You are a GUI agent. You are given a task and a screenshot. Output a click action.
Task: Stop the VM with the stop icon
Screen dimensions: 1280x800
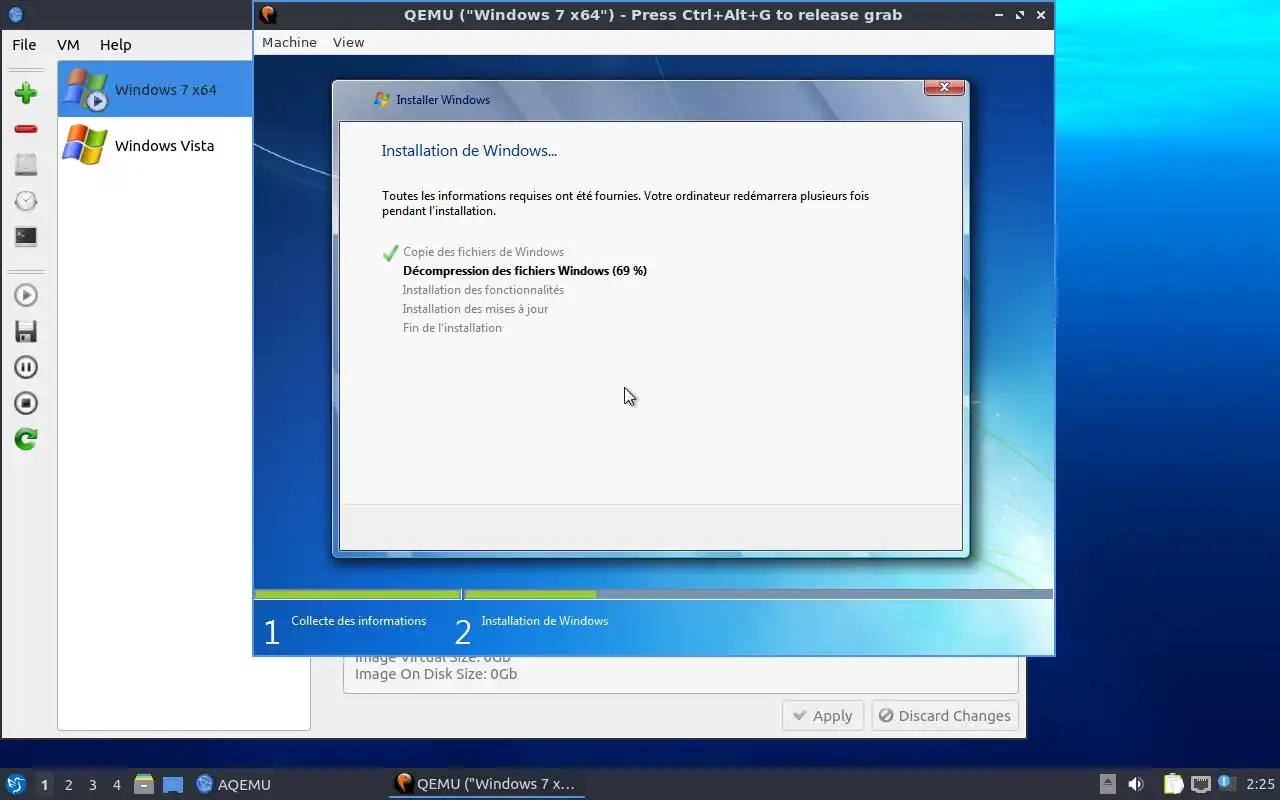(26, 403)
